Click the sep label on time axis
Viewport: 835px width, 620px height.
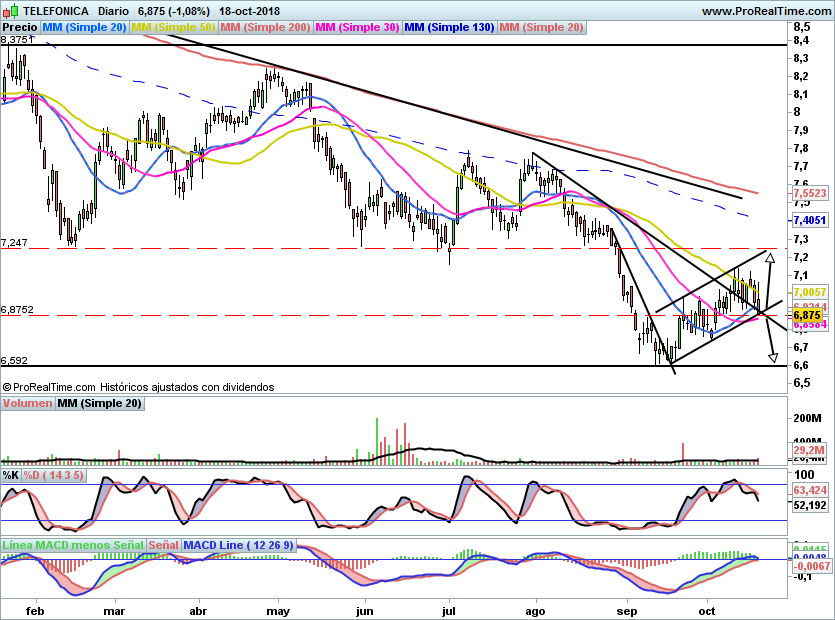click(626, 610)
